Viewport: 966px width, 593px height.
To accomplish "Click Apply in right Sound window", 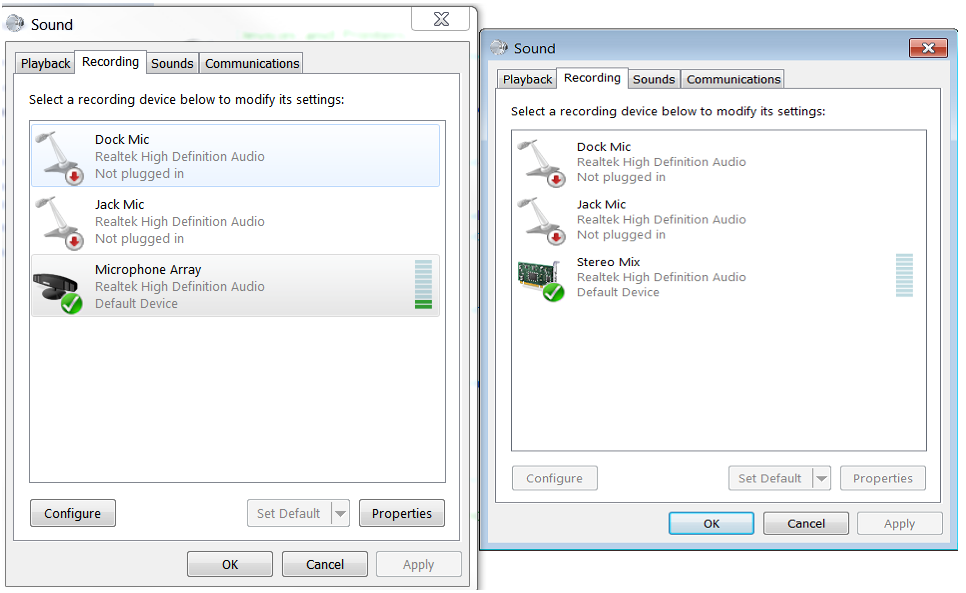I will point(899,523).
